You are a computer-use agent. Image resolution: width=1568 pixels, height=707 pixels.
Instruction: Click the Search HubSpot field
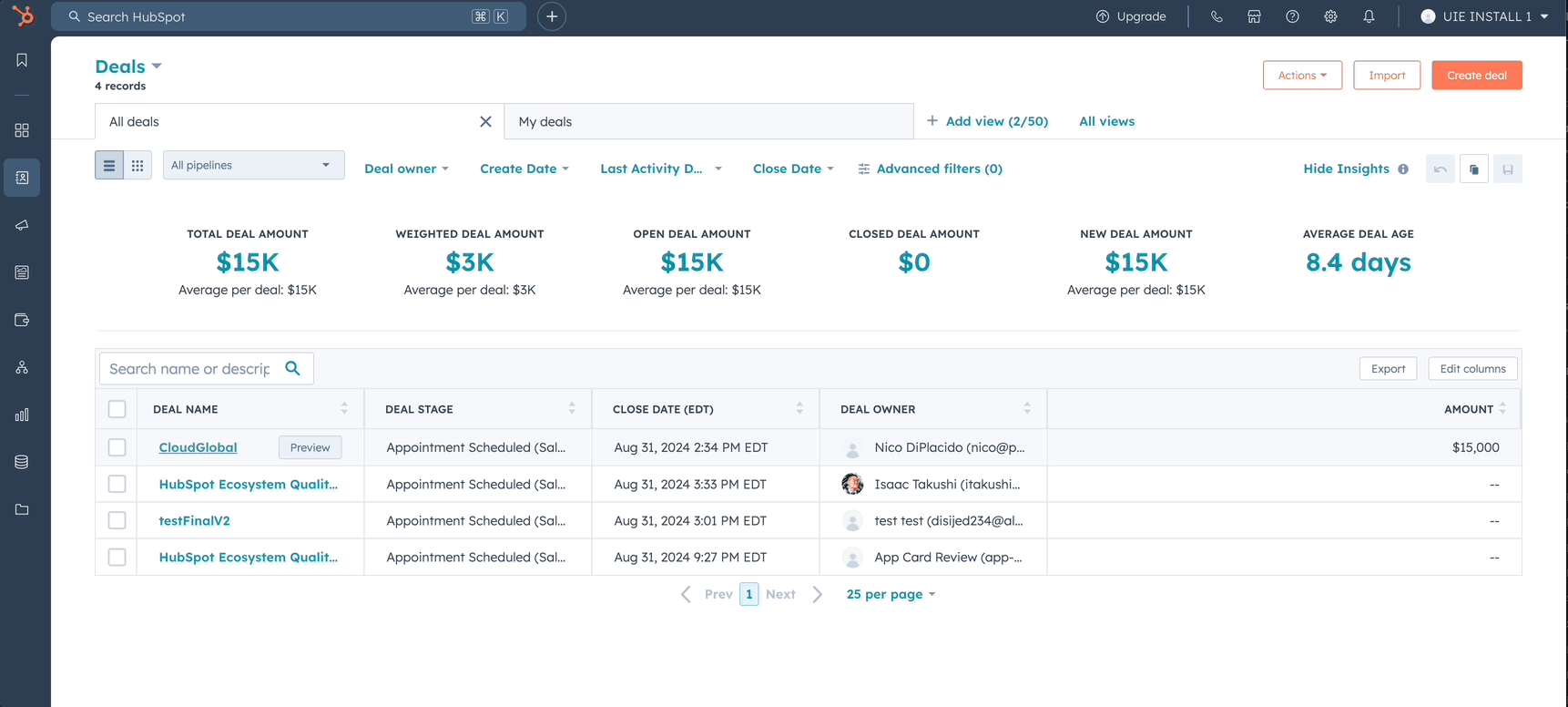289,16
